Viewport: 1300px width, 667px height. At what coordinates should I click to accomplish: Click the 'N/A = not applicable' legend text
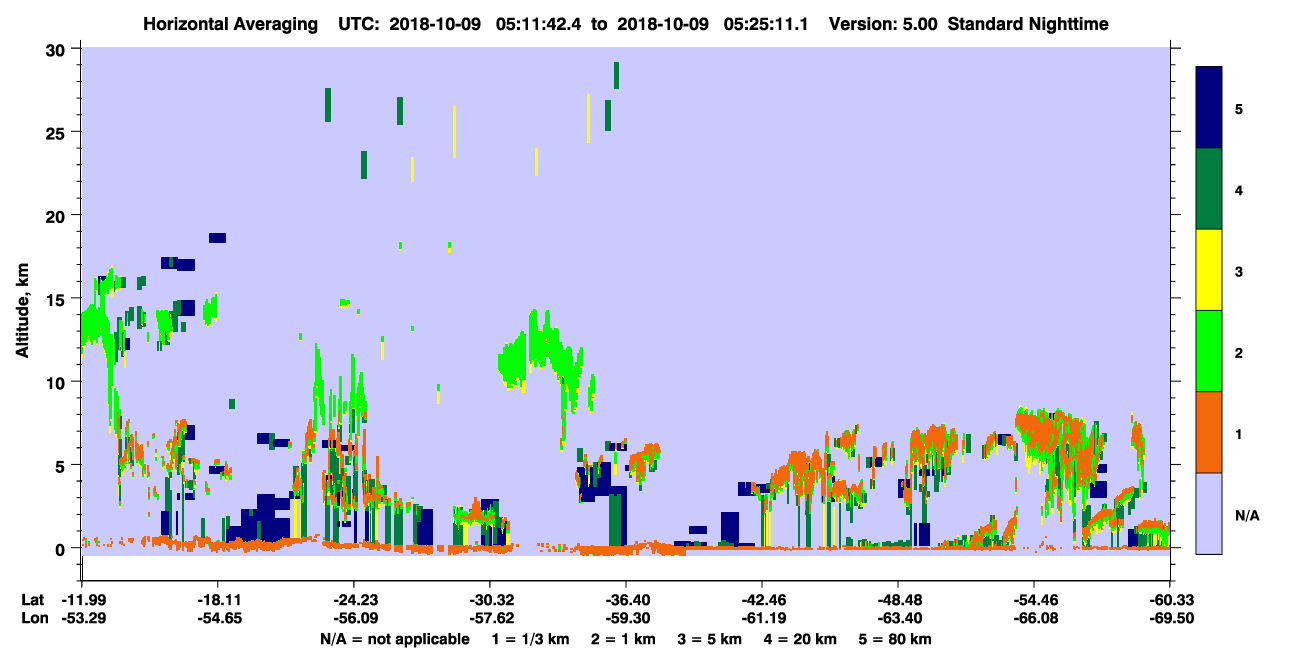pos(394,638)
